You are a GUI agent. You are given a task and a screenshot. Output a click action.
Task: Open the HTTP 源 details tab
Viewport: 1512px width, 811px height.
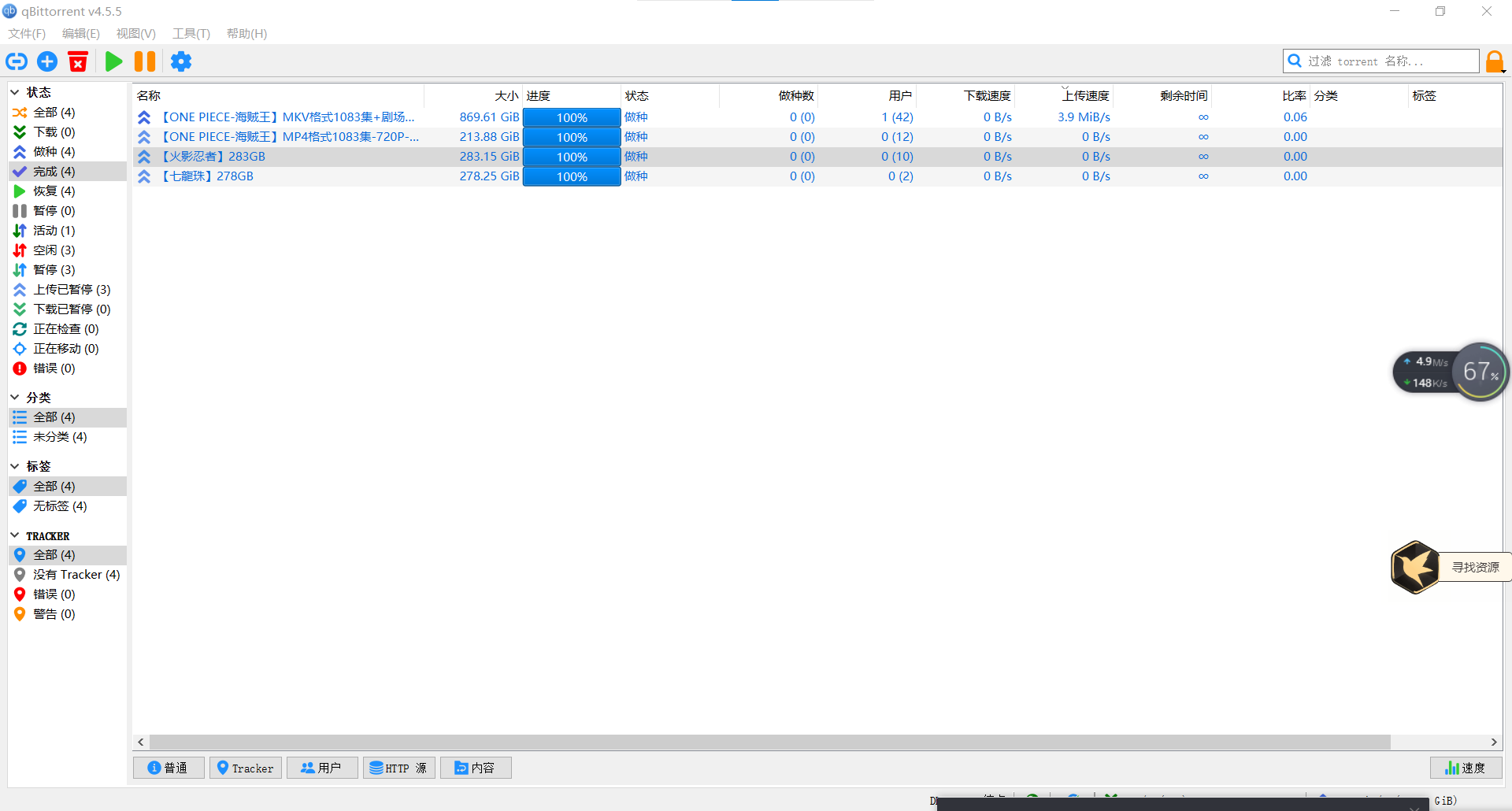(399, 768)
